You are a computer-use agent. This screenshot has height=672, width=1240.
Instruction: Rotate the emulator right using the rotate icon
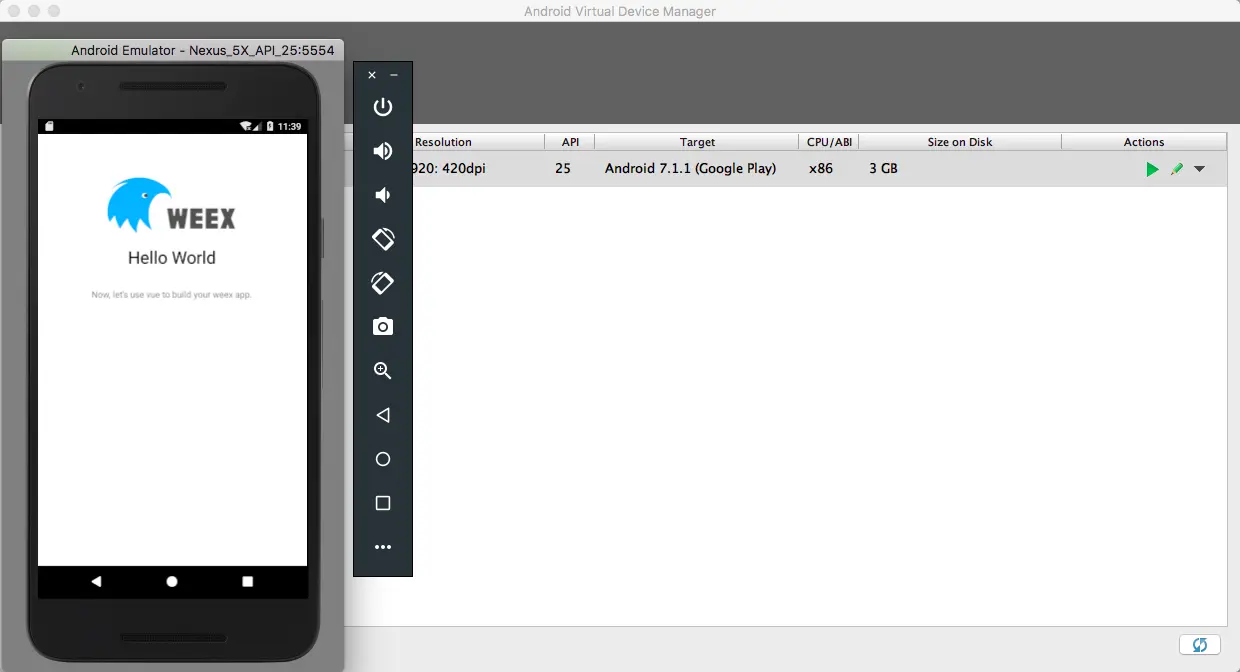(383, 283)
